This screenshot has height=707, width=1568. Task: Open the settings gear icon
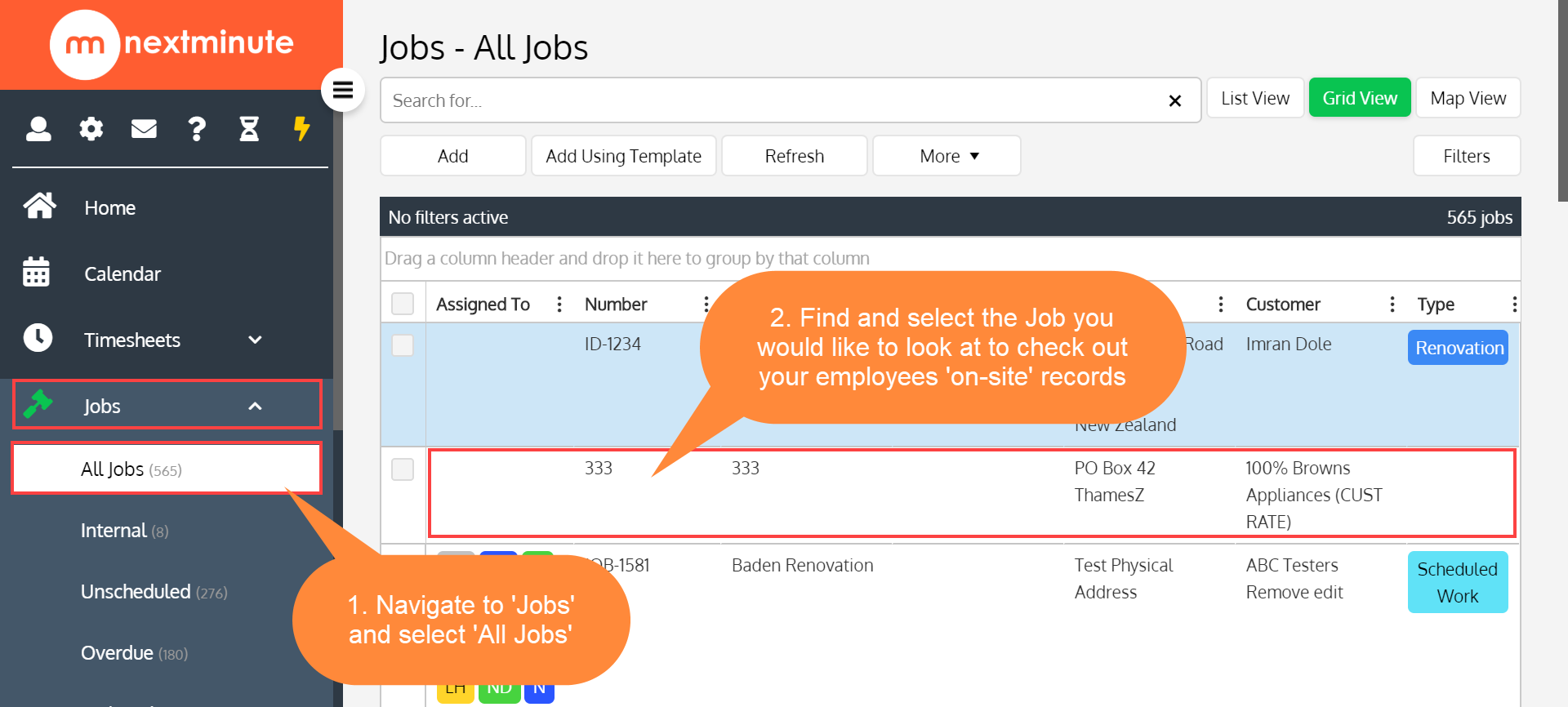[91, 129]
